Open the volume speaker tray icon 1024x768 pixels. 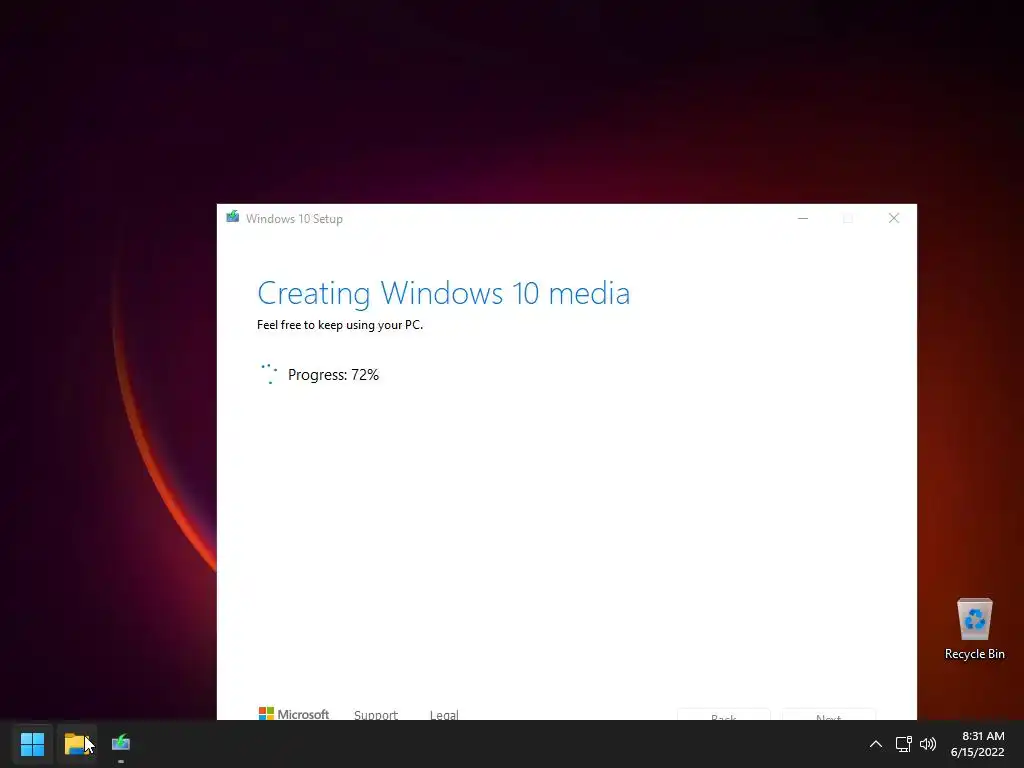click(x=927, y=744)
